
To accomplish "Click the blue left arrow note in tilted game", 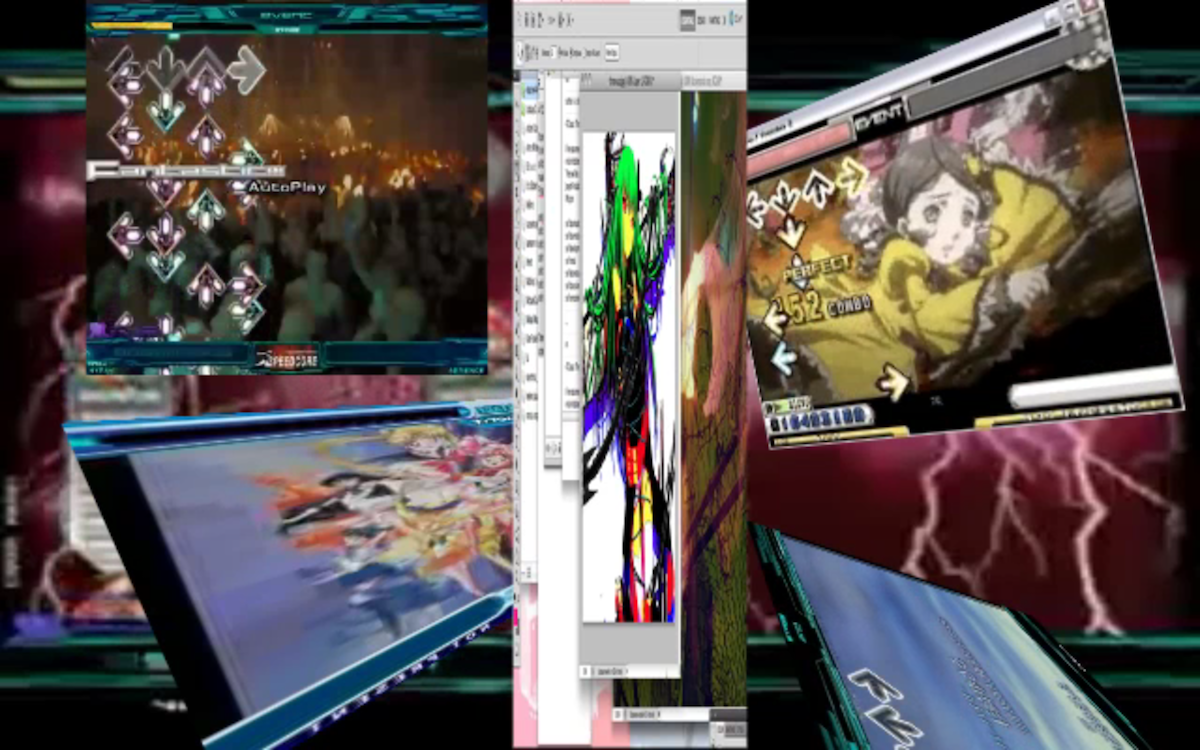I will tap(783, 359).
